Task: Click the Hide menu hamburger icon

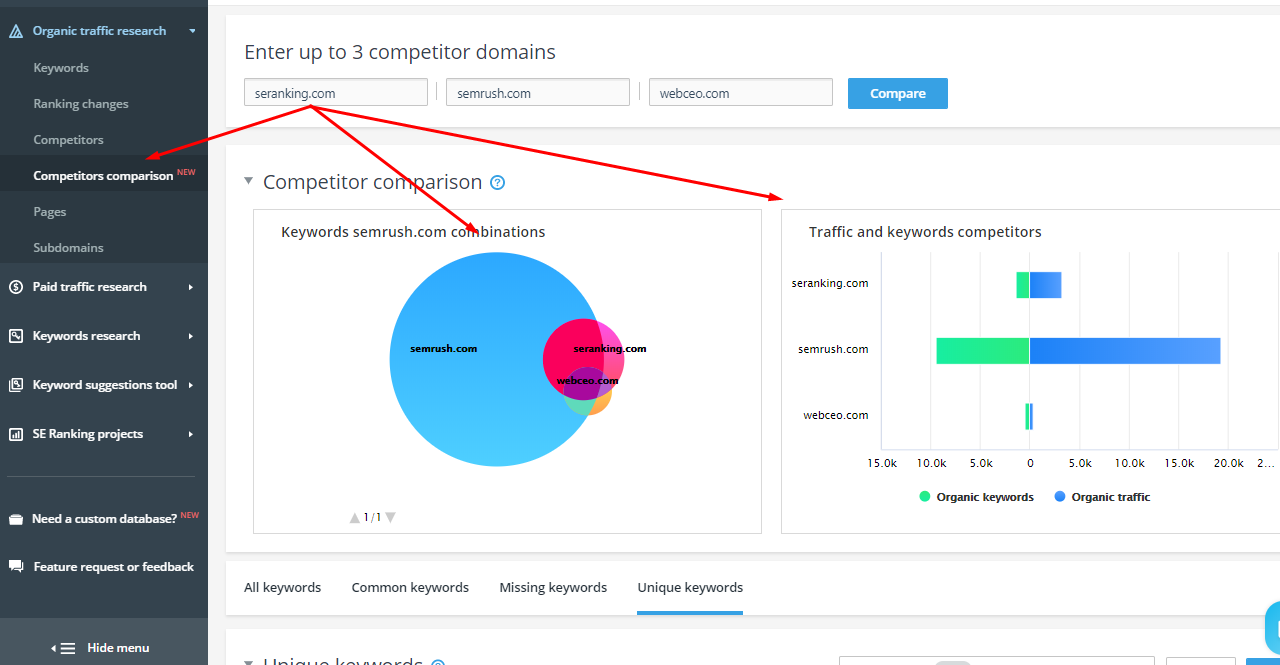Action: tap(67, 648)
